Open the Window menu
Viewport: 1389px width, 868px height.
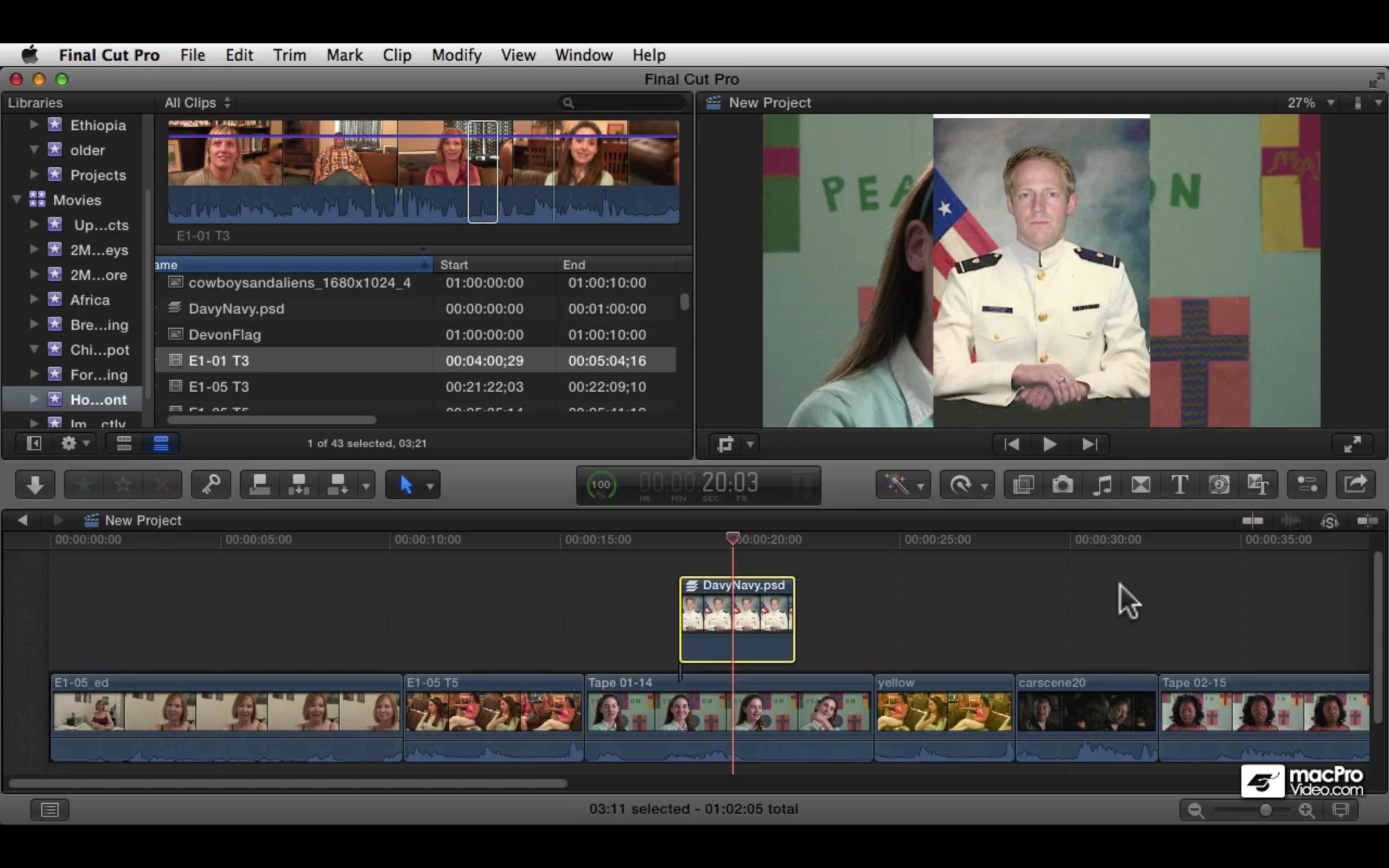[584, 55]
